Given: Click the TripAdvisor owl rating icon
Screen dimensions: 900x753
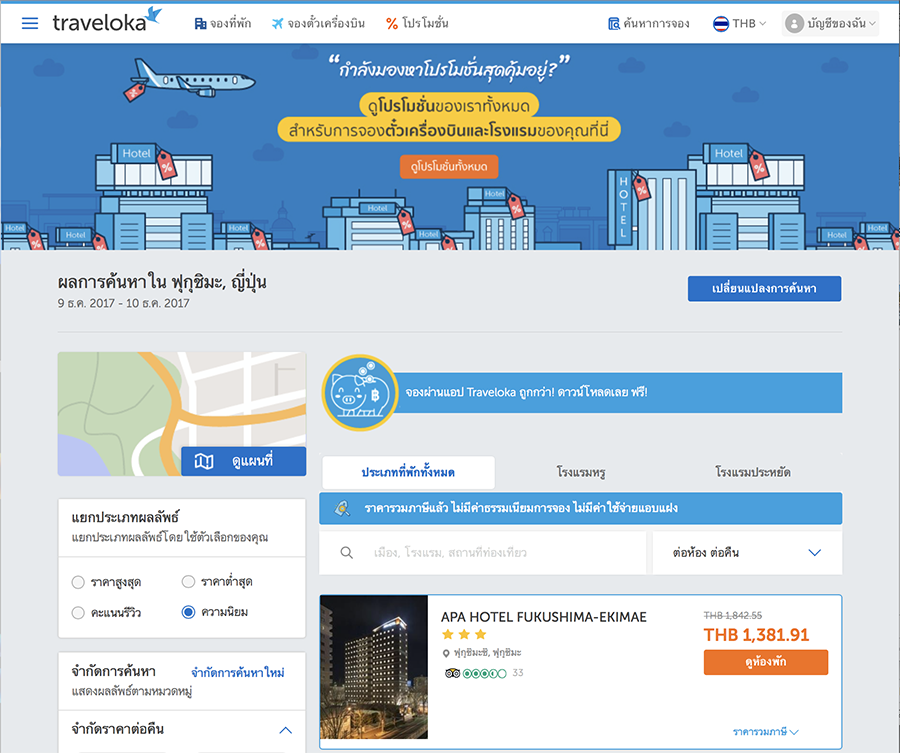Looking at the screenshot, I should point(452,673).
